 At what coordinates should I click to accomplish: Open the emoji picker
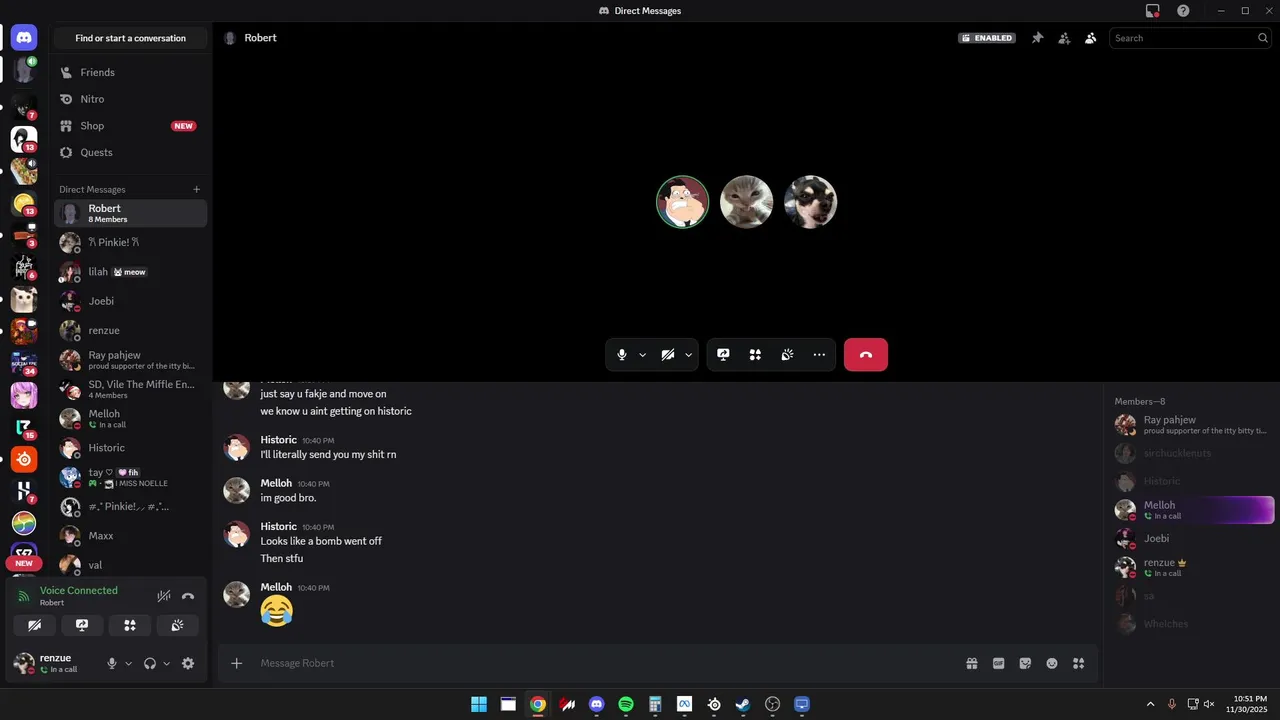pyautogui.click(x=1052, y=663)
